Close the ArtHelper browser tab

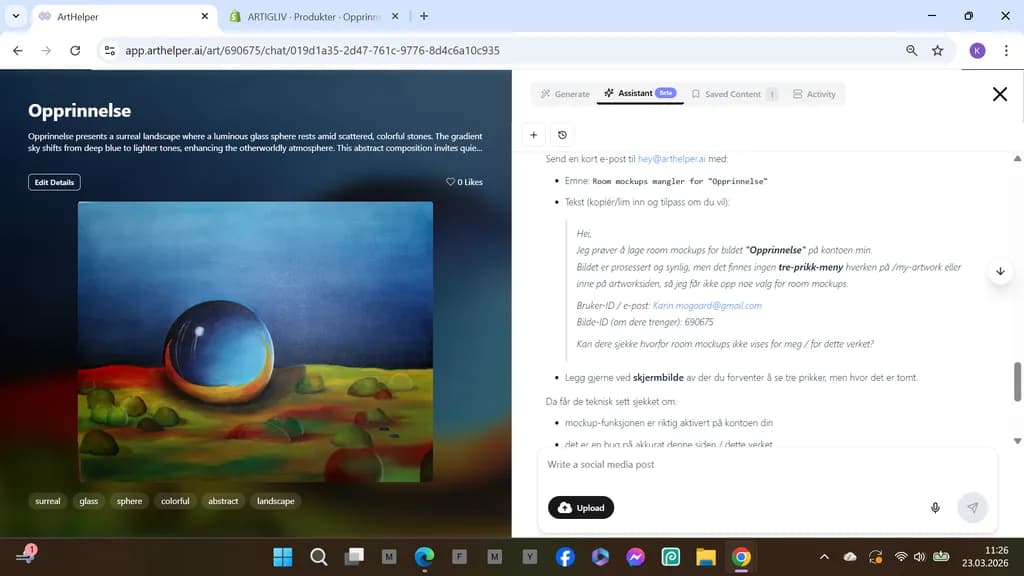[x=204, y=16]
